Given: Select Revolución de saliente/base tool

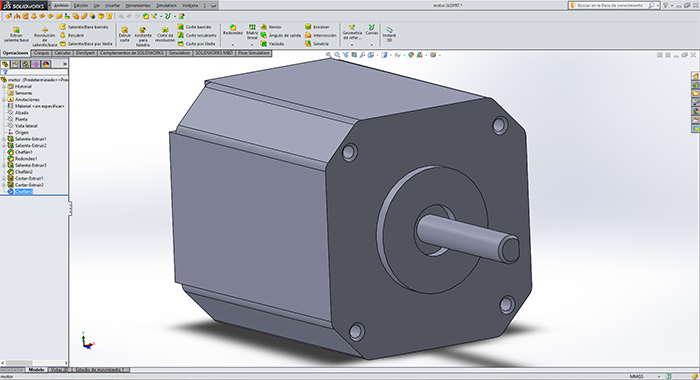Looking at the screenshot, I should click(45, 37).
